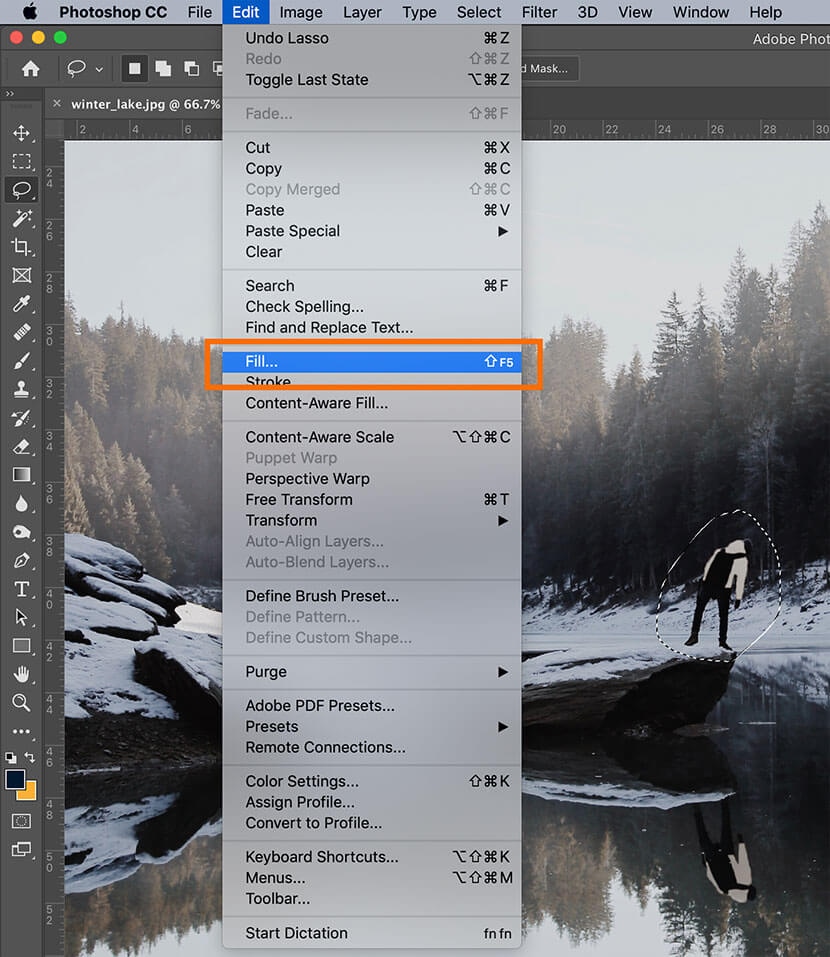830x957 pixels.
Task: Select the Move tool
Action: coord(21,134)
